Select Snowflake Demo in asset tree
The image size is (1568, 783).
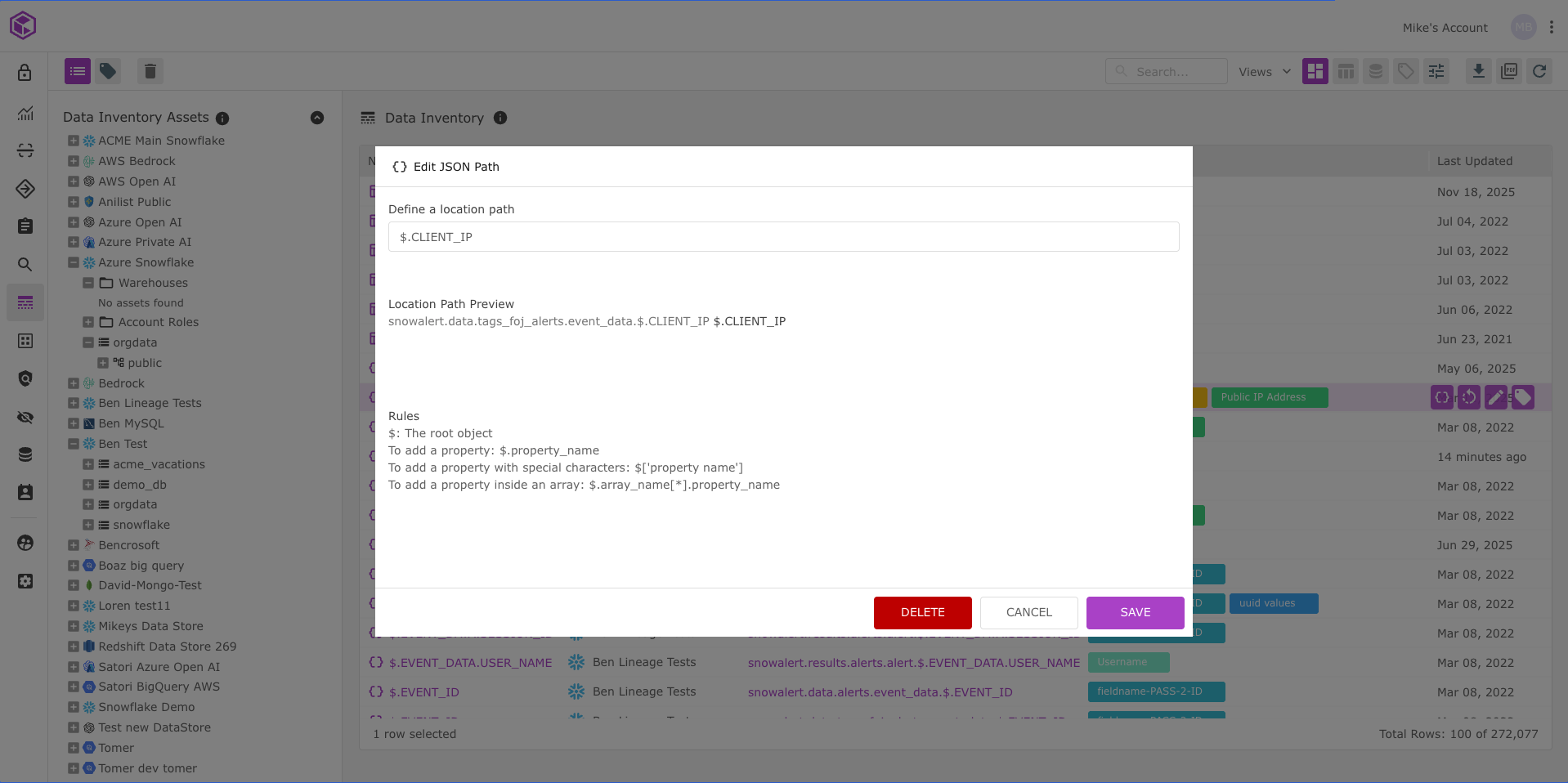pyautogui.click(x=146, y=707)
